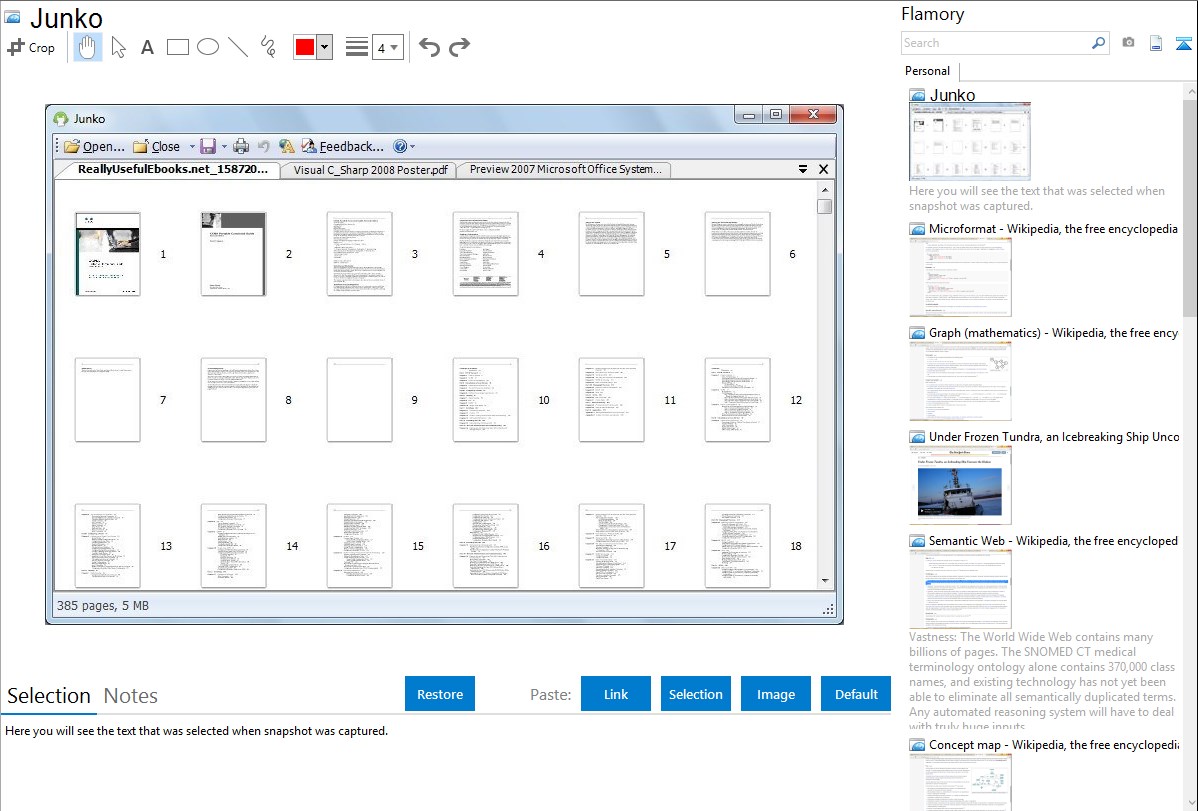Pick the freehand scribble tool

click(268, 47)
